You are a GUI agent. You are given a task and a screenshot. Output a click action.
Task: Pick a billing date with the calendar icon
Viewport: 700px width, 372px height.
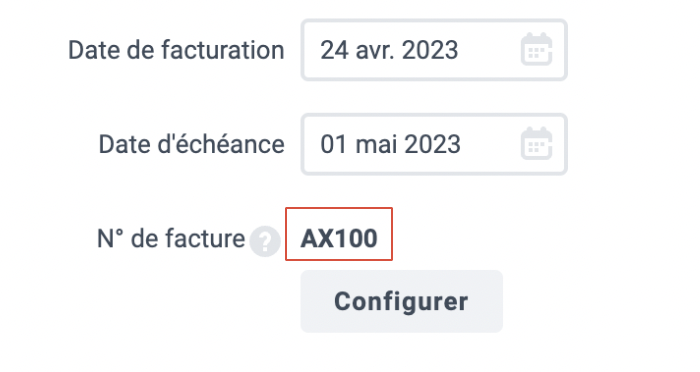(537, 50)
